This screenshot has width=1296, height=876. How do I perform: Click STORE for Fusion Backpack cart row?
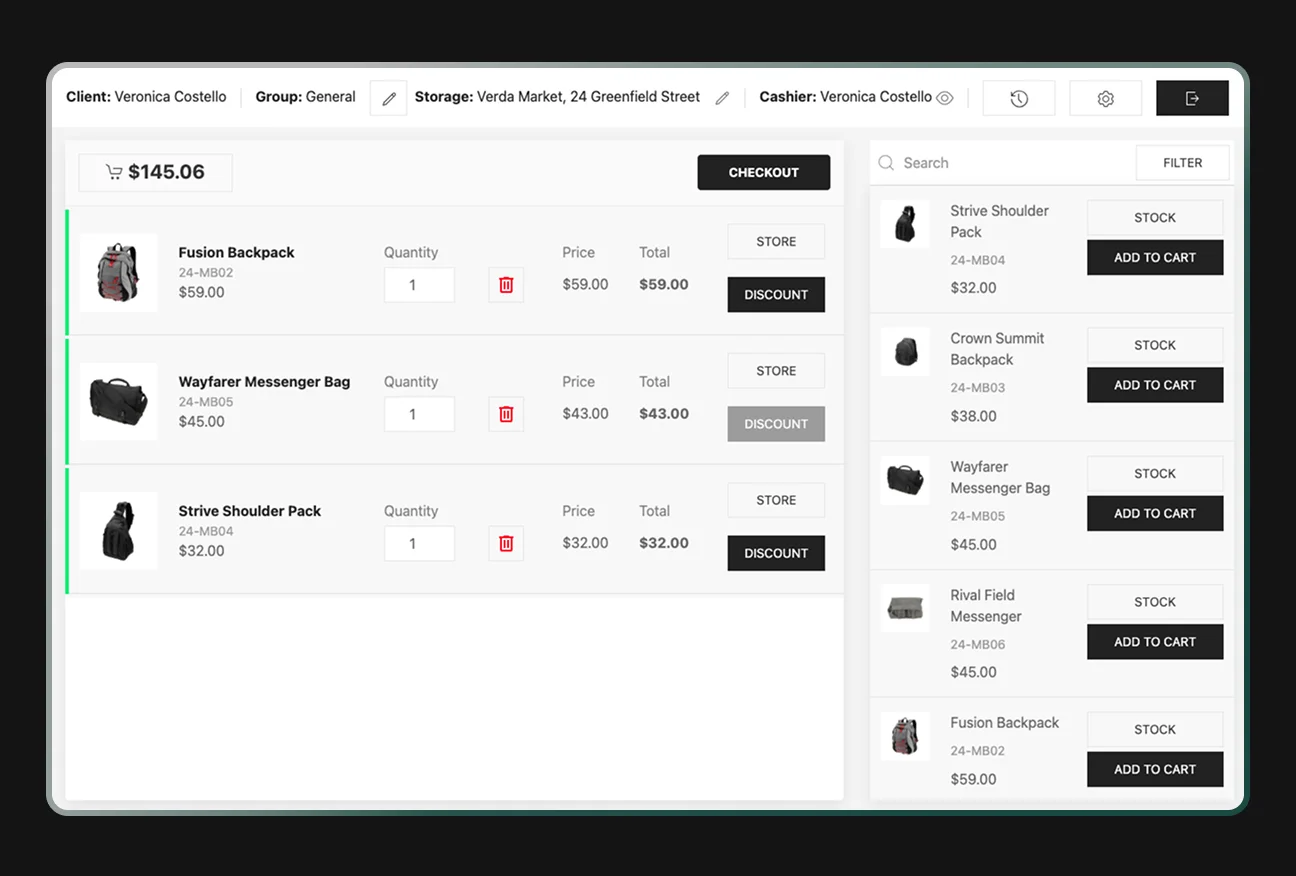tap(776, 241)
